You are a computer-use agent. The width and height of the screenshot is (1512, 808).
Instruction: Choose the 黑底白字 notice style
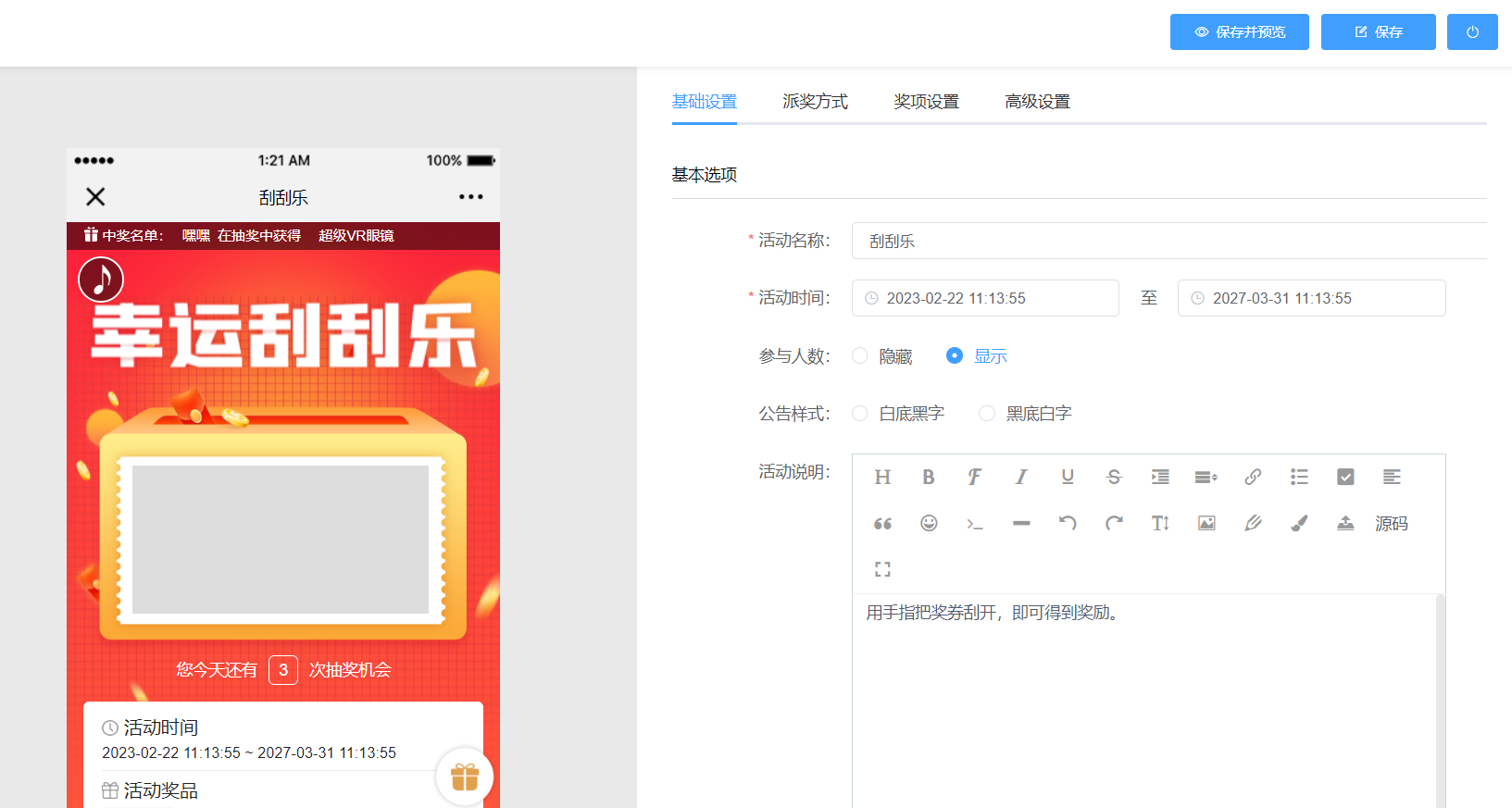coord(987,414)
